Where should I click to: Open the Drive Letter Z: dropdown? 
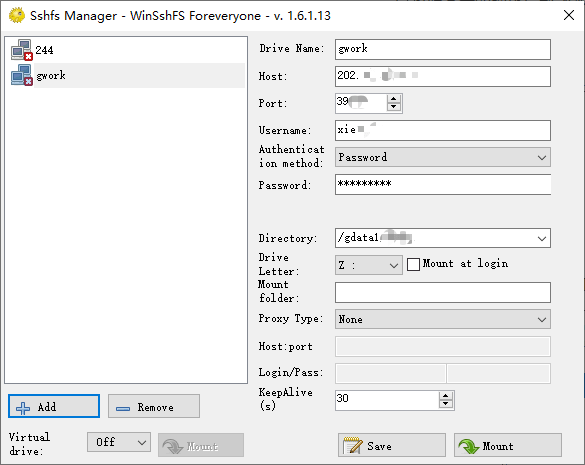click(x=369, y=265)
